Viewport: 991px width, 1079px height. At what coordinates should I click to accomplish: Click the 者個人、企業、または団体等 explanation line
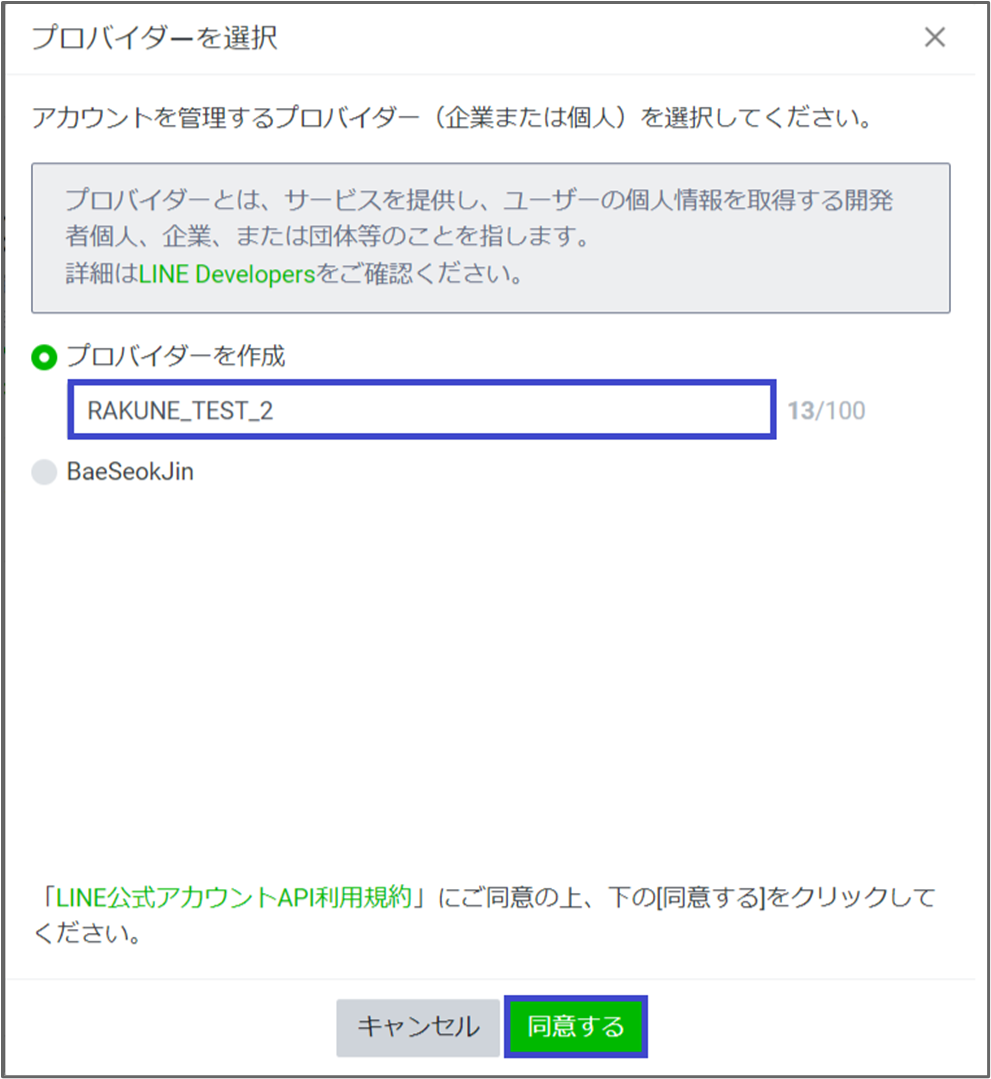point(328,237)
